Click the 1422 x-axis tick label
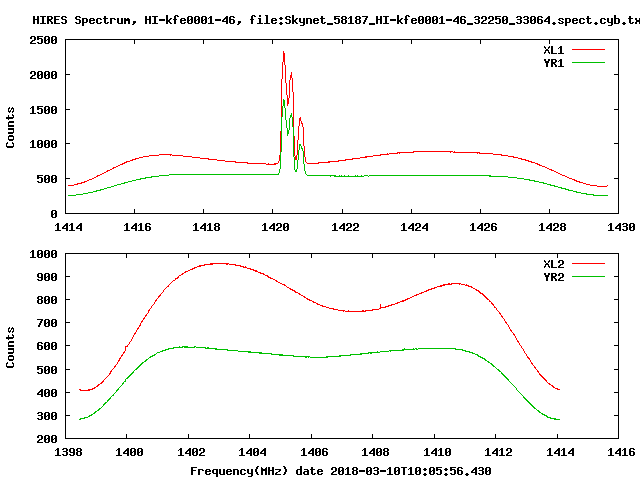Image resolution: width=640 pixels, height=480 pixels. tap(345, 227)
